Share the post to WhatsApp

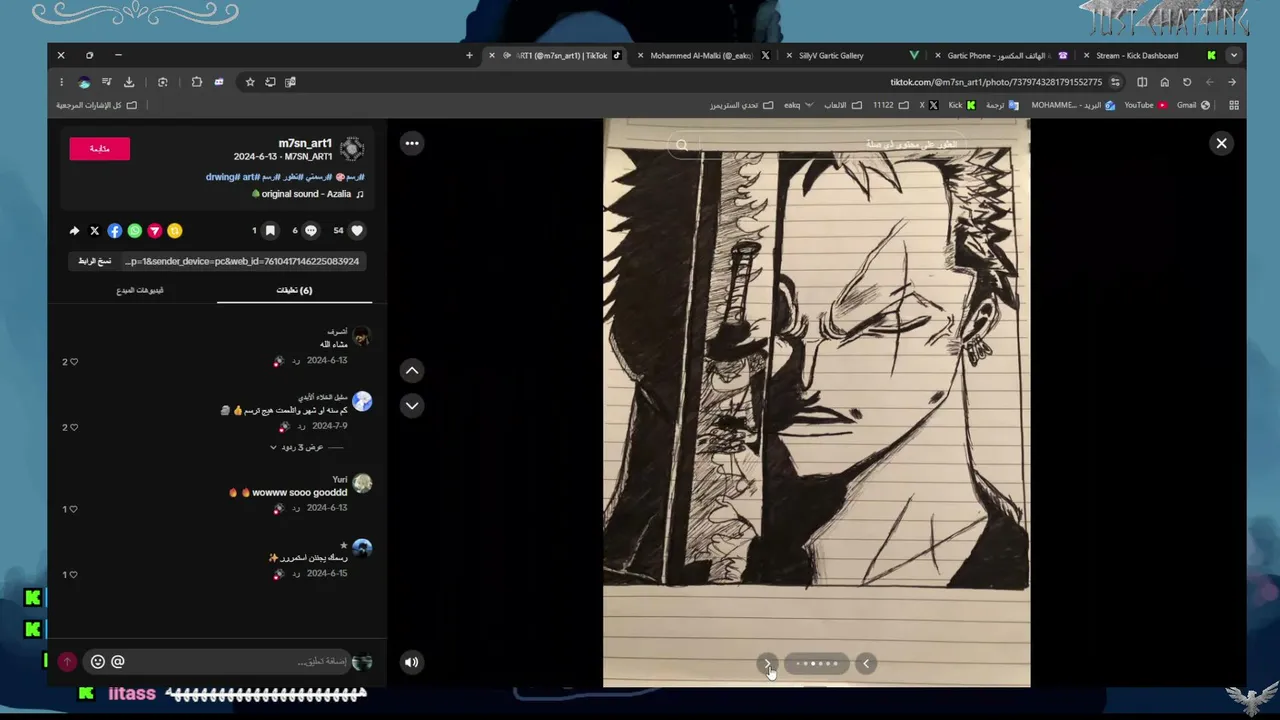(135, 231)
